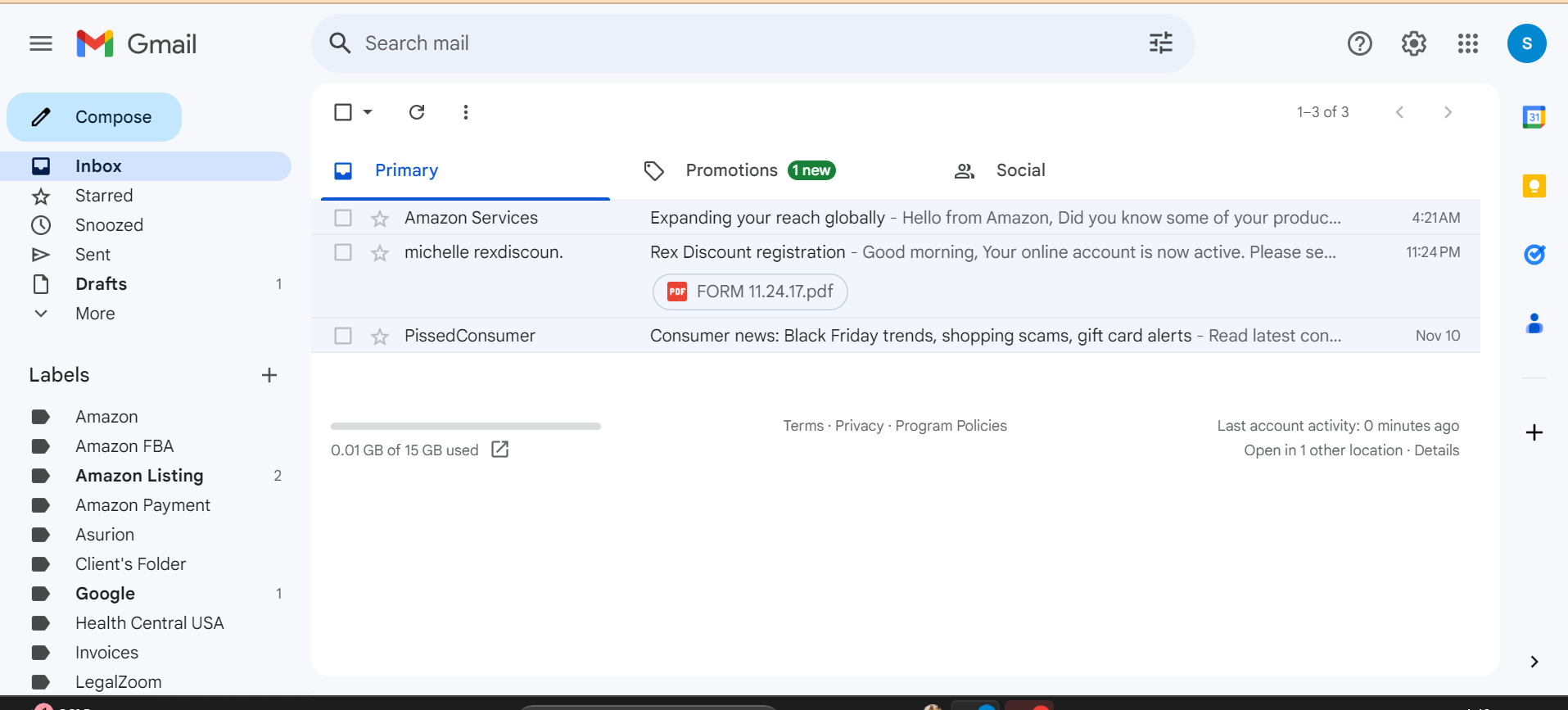Select the michelle rexdiscoun. email checkbox
The width and height of the screenshot is (1568, 710).
pos(343,252)
